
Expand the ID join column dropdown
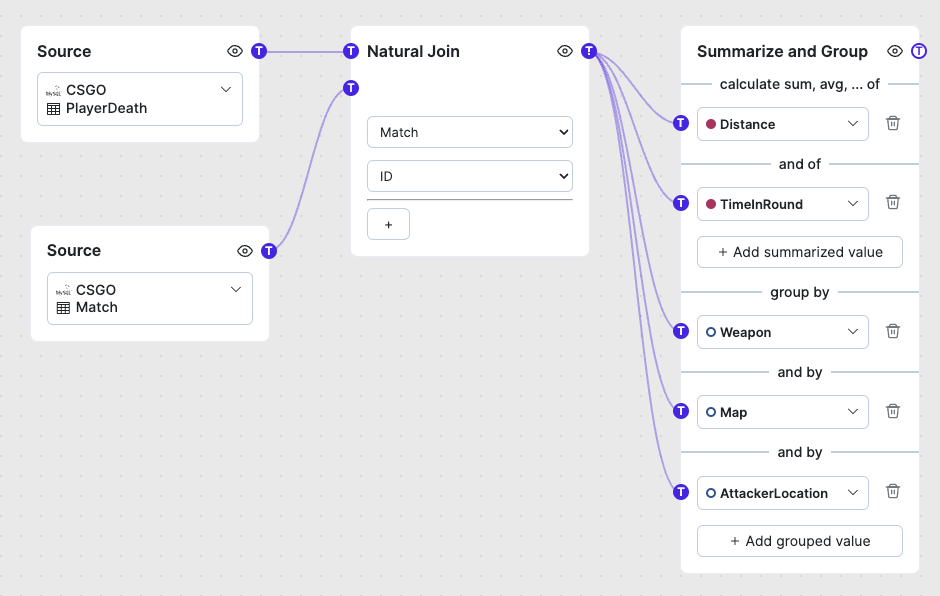tap(470, 176)
